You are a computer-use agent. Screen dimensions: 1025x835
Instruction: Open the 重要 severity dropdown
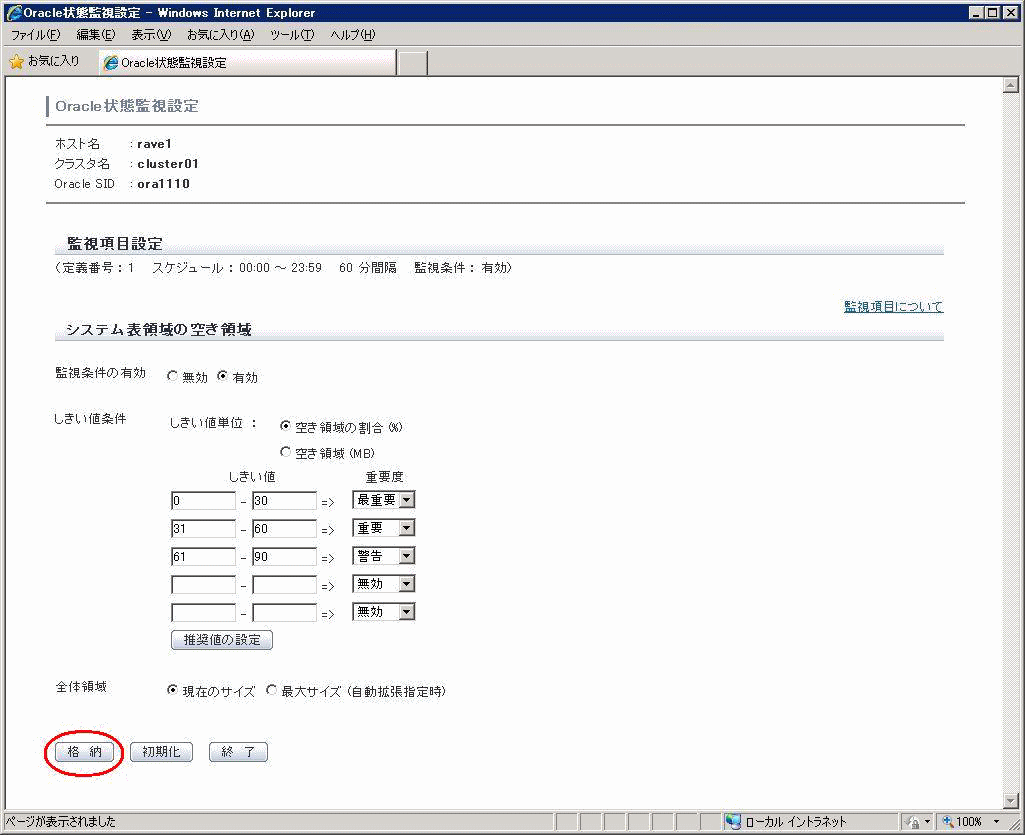coord(384,528)
